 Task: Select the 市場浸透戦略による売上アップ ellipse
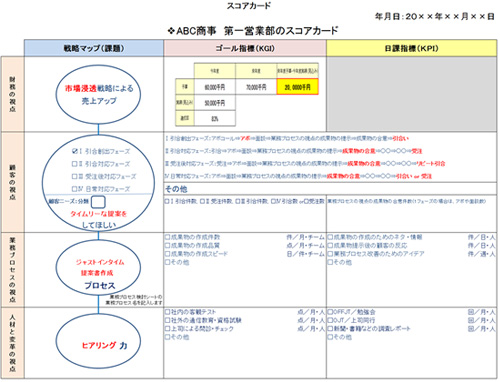point(98,94)
